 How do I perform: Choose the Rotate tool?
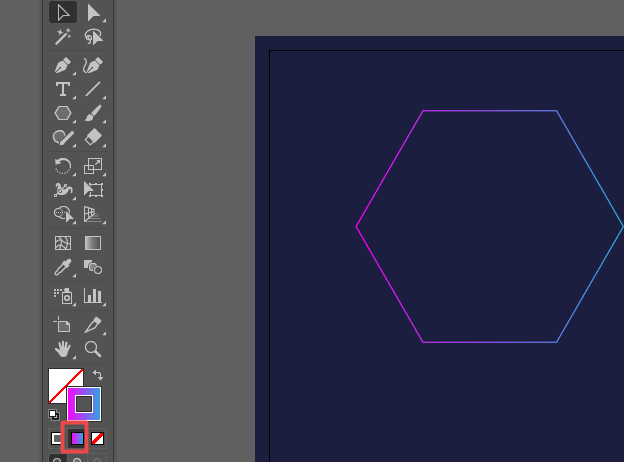point(63,166)
